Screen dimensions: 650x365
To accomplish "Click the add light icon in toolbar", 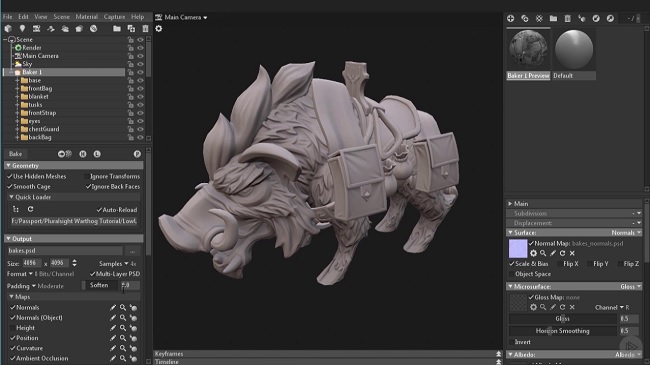I will [x=22, y=29].
